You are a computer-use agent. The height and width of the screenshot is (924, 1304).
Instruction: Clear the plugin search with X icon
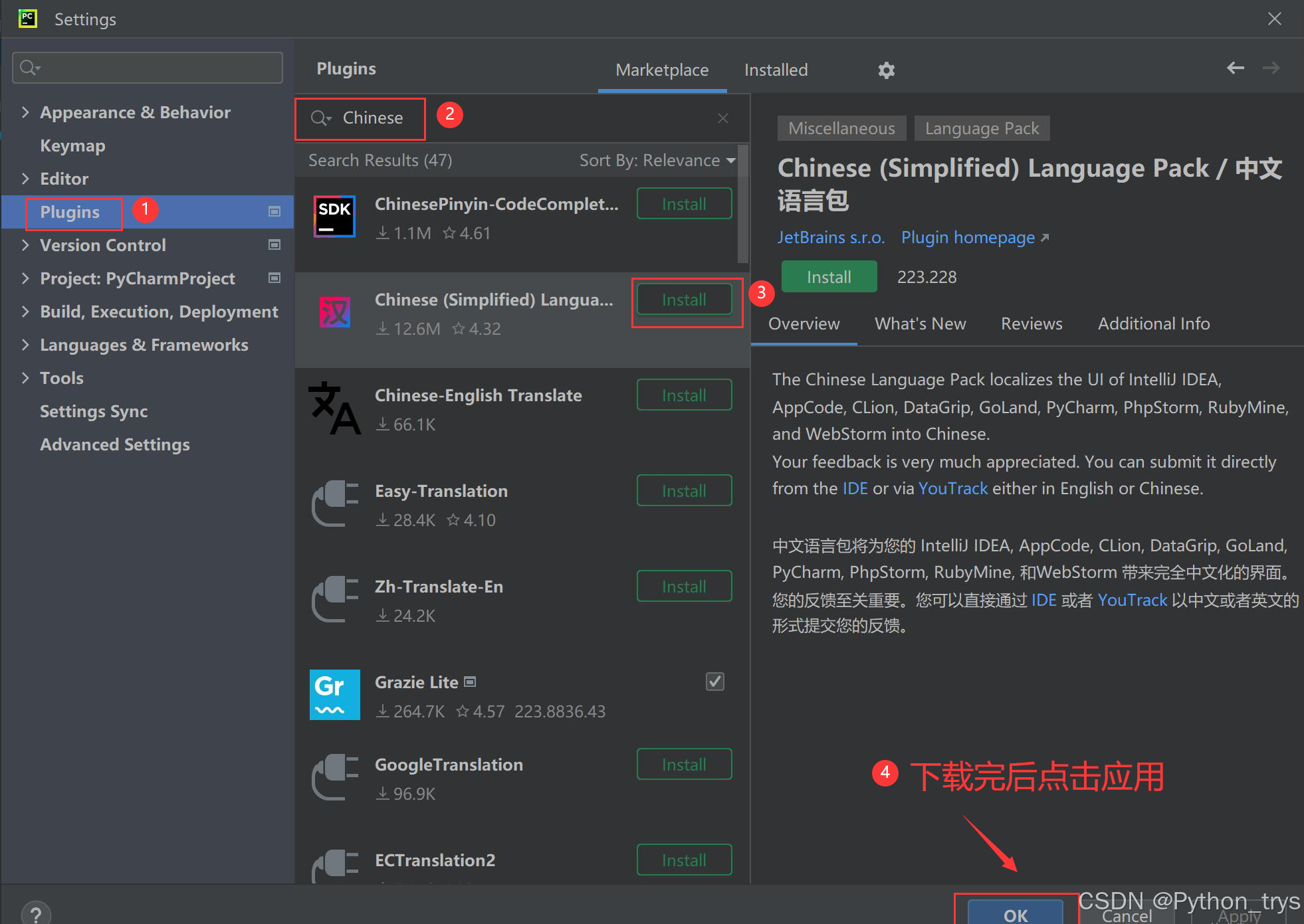[x=723, y=118]
